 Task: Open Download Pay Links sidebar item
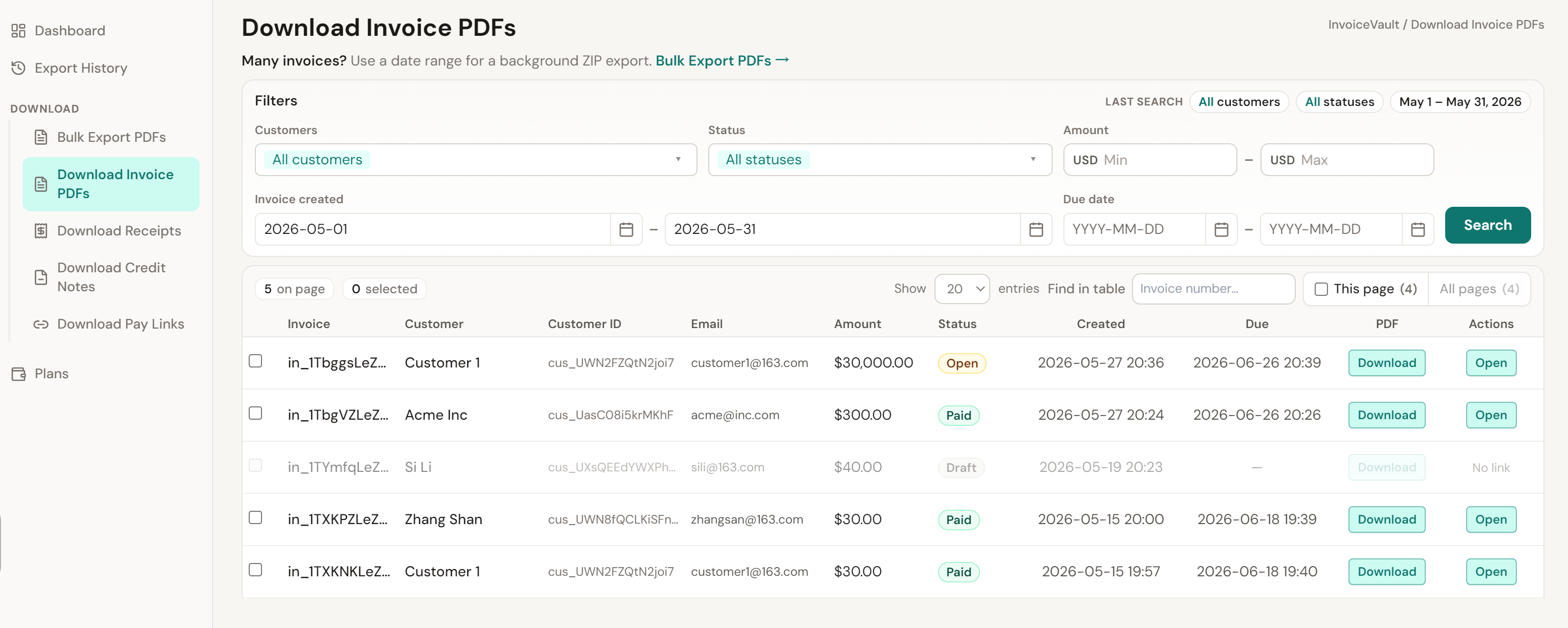[x=111, y=324]
